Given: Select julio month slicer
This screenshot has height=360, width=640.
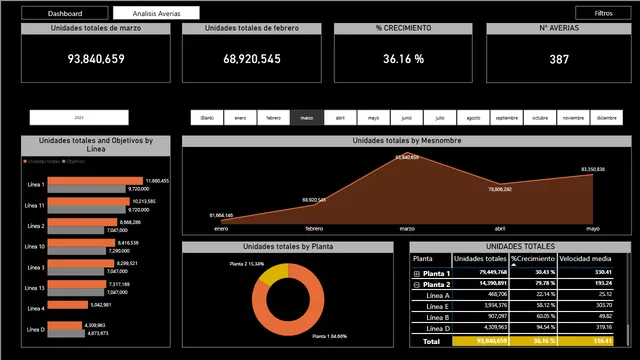Looking at the screenshot, I should (440, 118).
